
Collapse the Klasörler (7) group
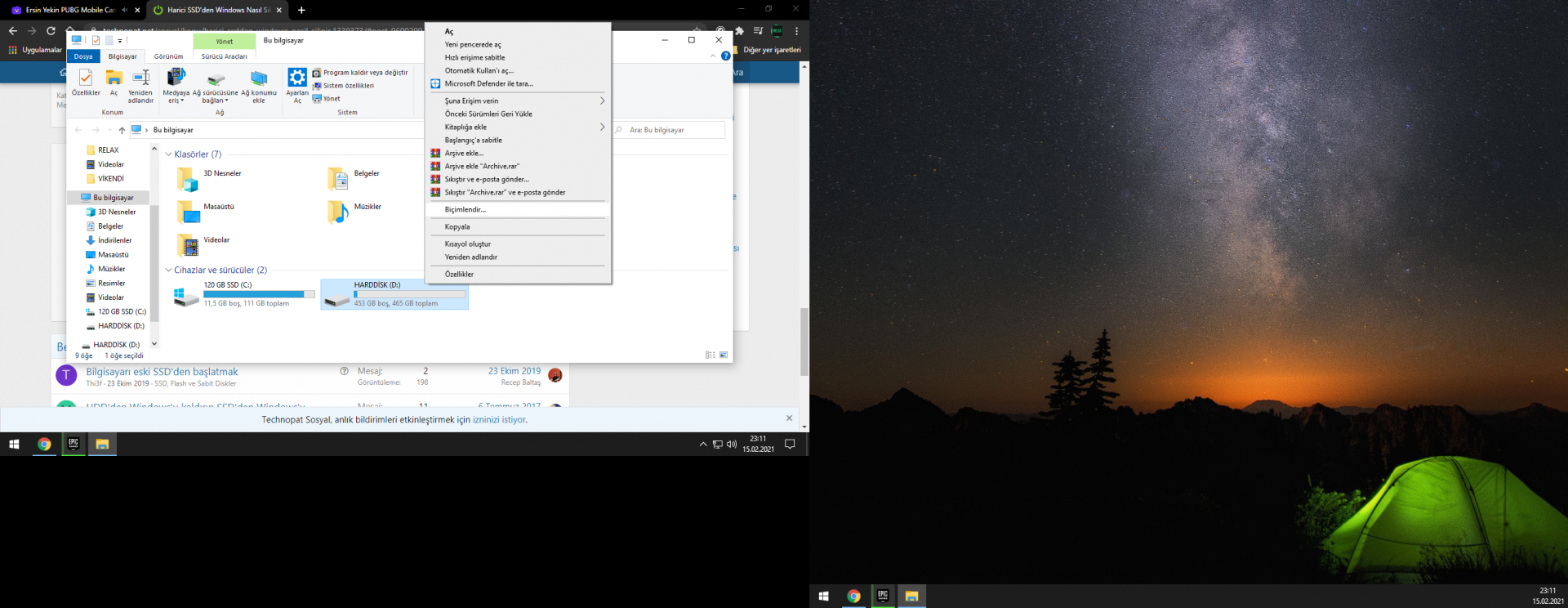click(169, 154)
